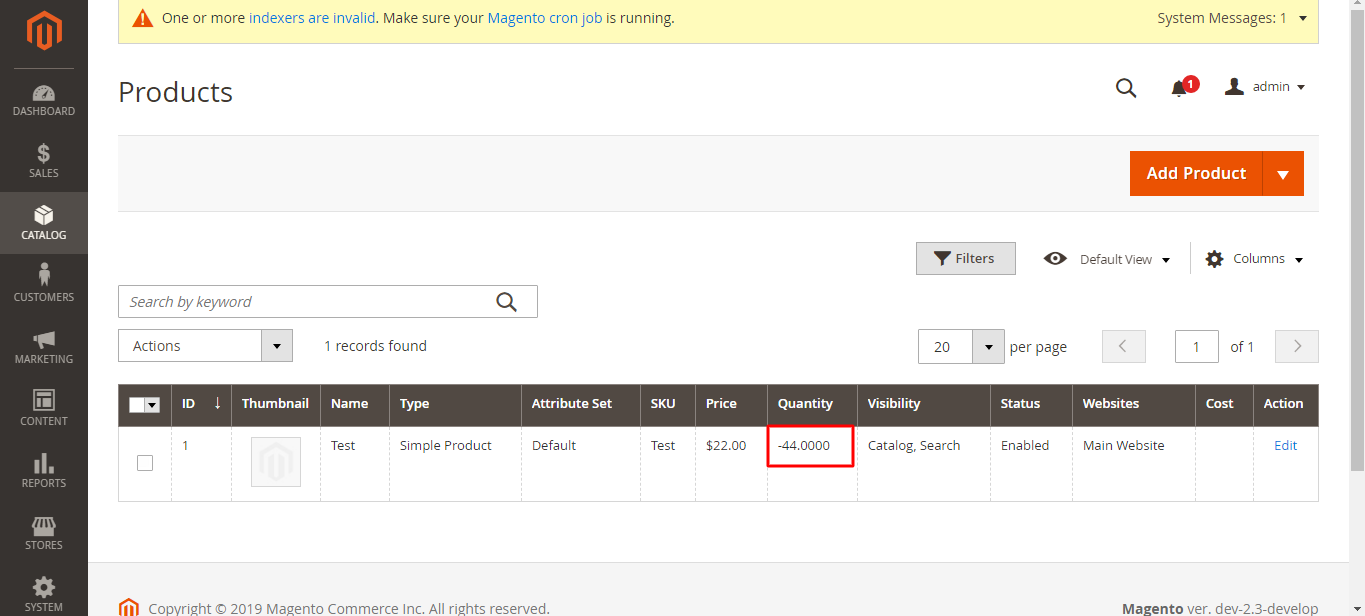1365x616 pixels.
Task: Click the global search magnifier icon
Action: pos(1126,88)
